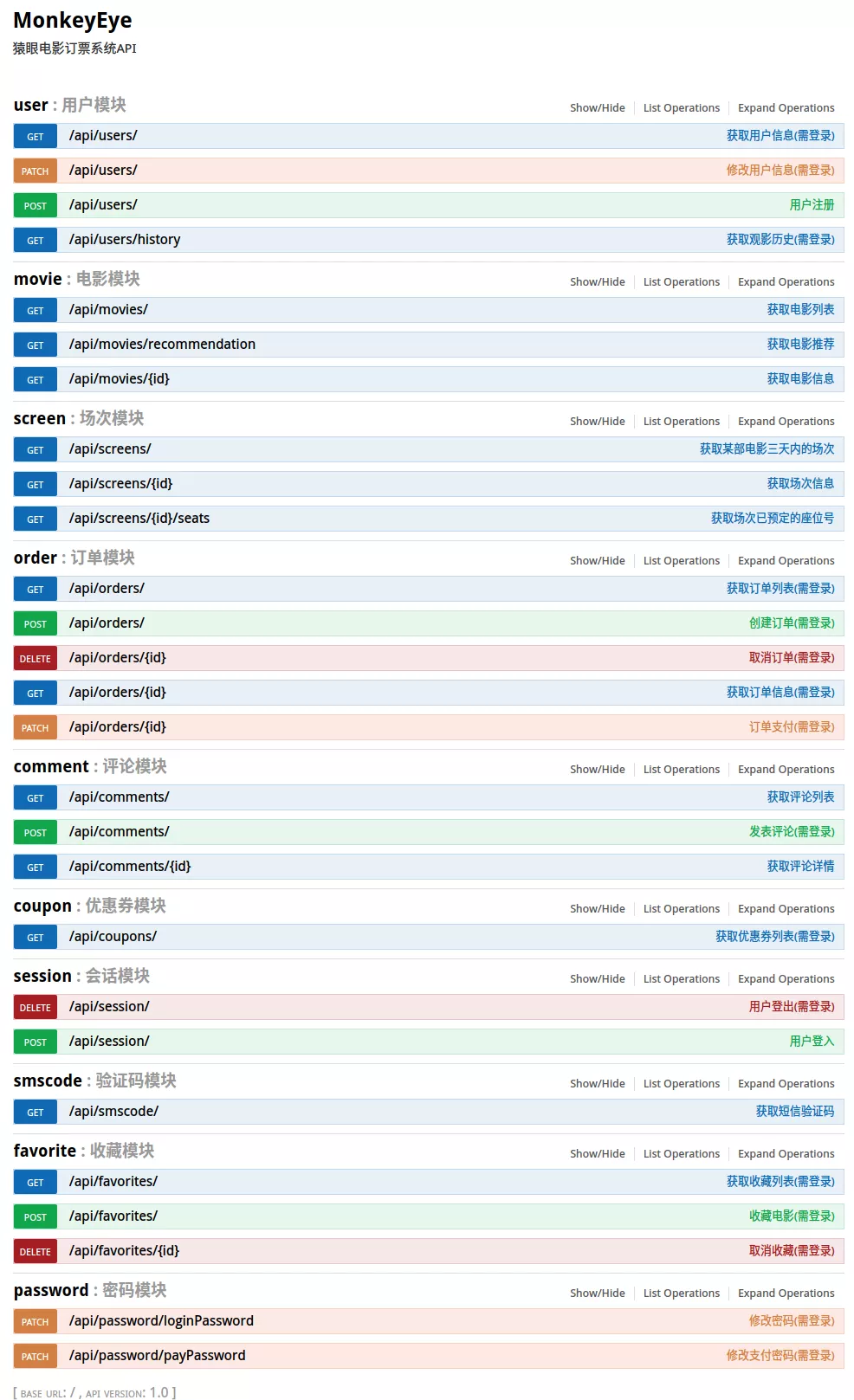This screenshot has height=1400, width=854.
Task: Click the 获取优惠券列表(需登录) description link
Action: point(775,937)
